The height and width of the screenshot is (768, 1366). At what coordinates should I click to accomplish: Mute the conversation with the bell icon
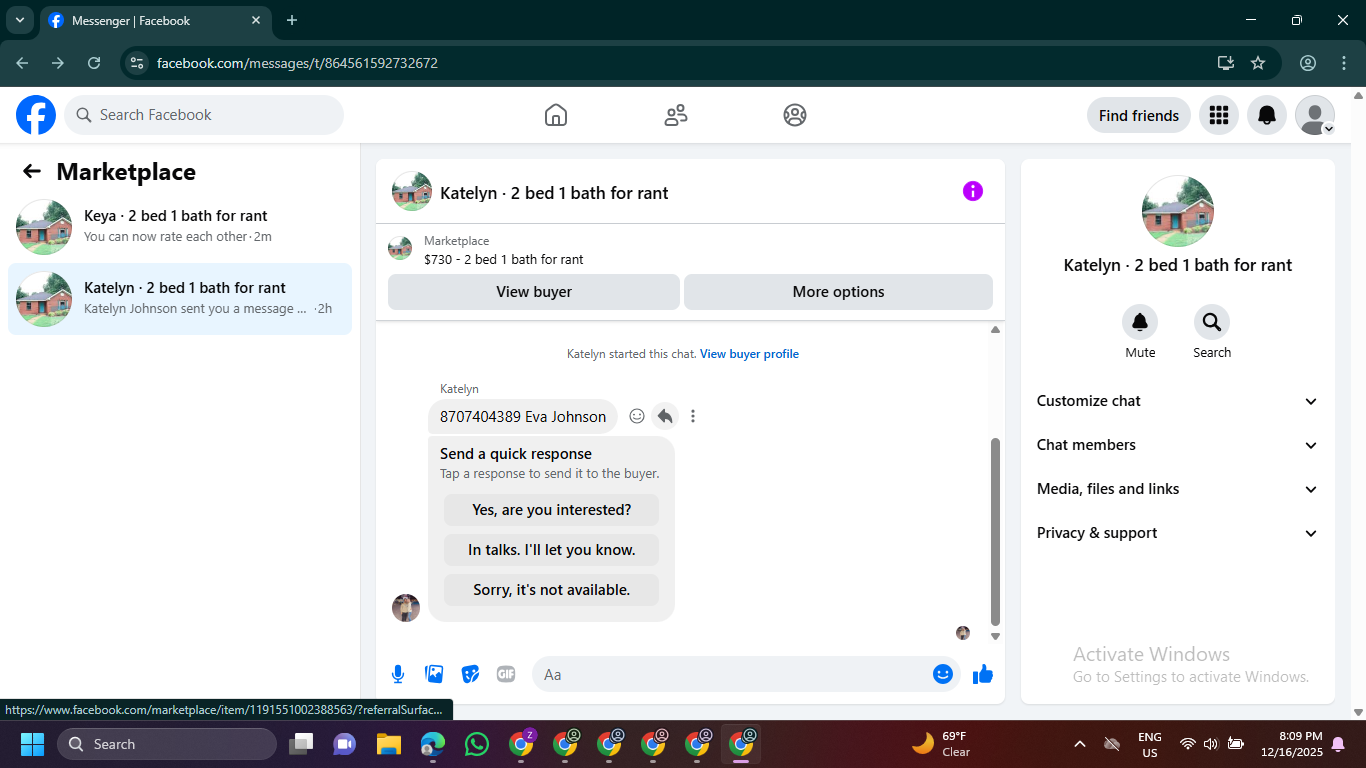coord(1140,322)
